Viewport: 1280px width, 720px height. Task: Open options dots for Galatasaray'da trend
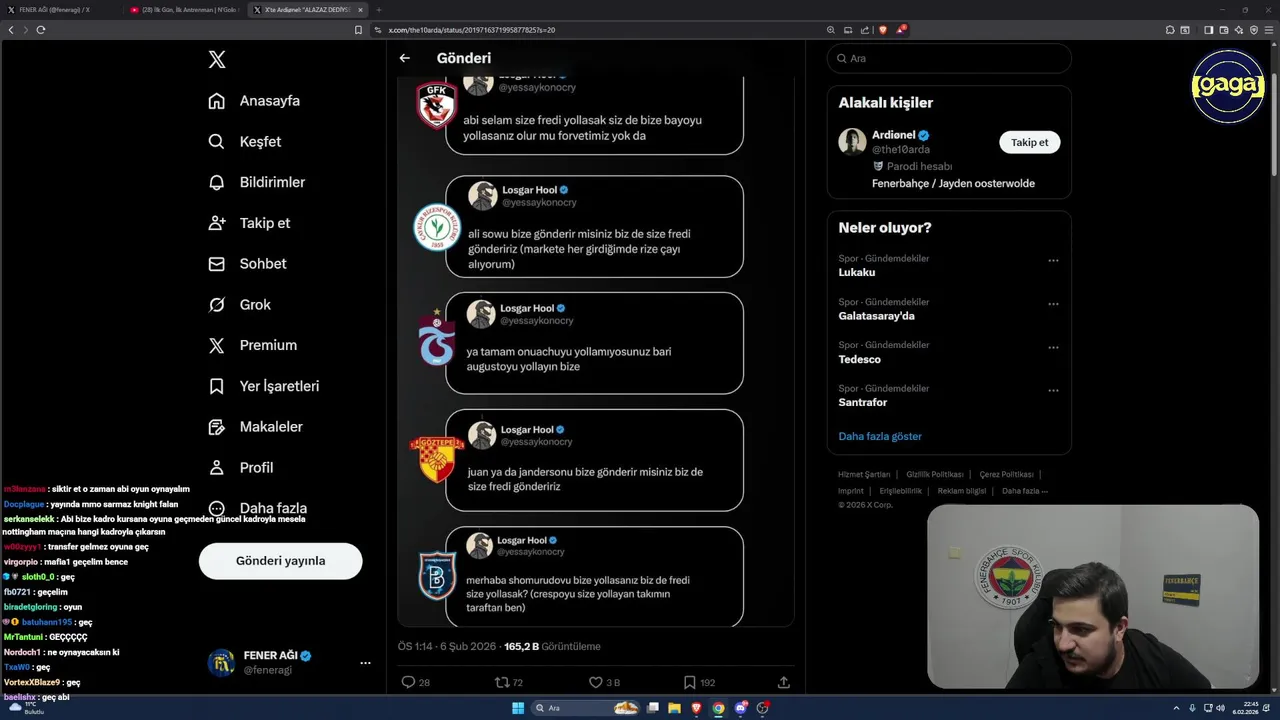tap(1053, 304)
